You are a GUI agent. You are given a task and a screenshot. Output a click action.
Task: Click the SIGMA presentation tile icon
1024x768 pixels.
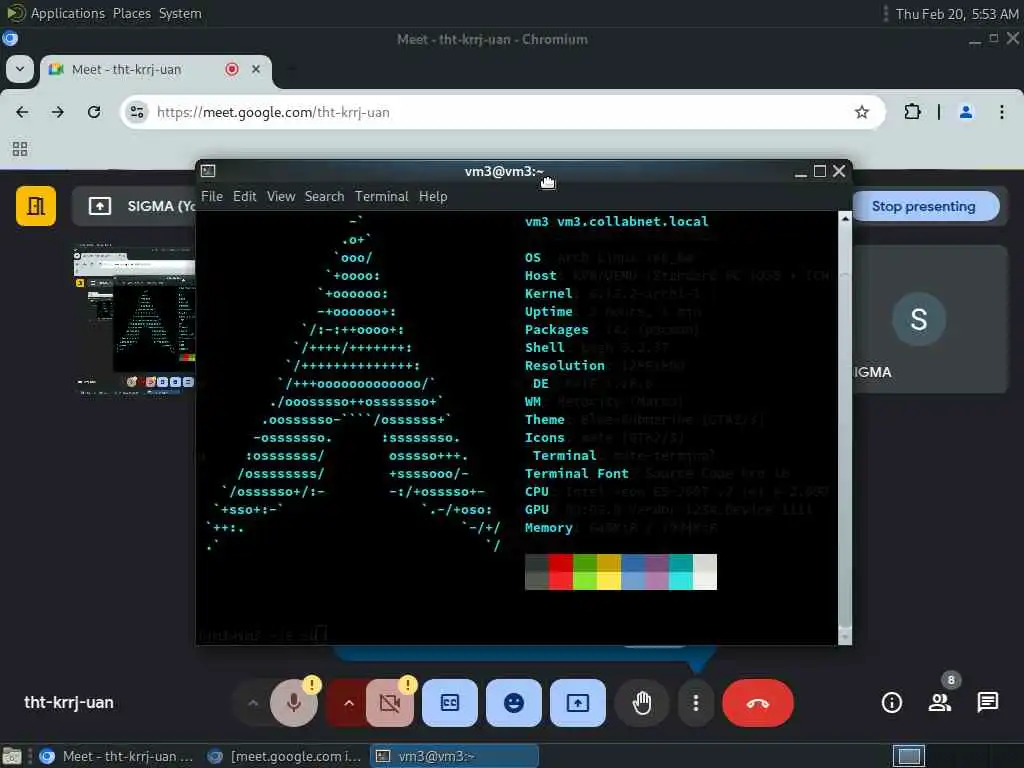coord(100,206)
